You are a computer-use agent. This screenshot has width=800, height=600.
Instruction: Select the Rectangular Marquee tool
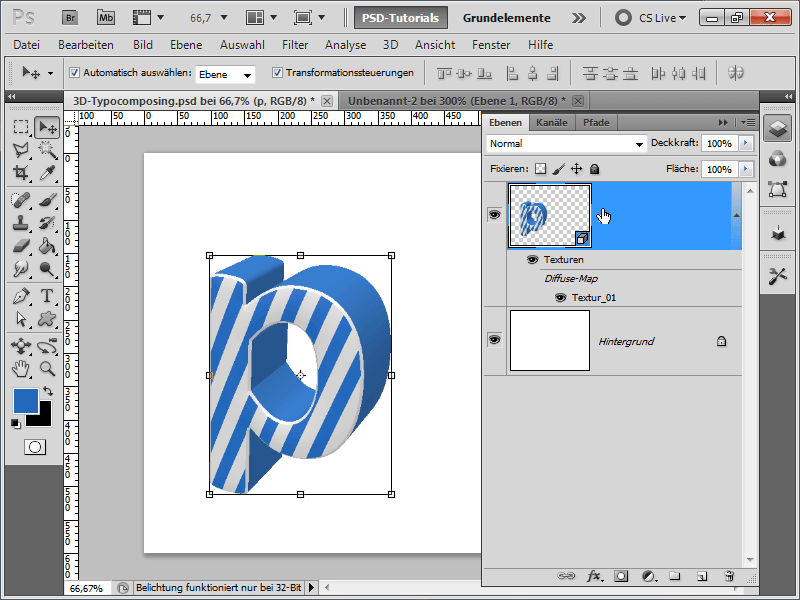pyautogui.click(x=20, y=127)
